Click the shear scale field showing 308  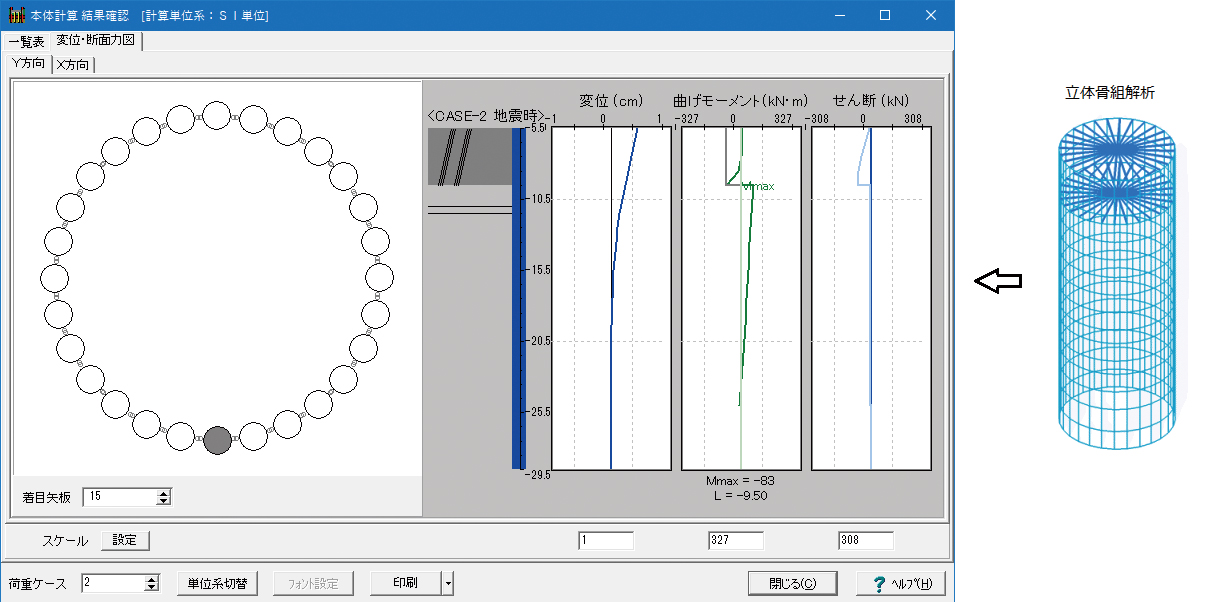pos(865,541)
